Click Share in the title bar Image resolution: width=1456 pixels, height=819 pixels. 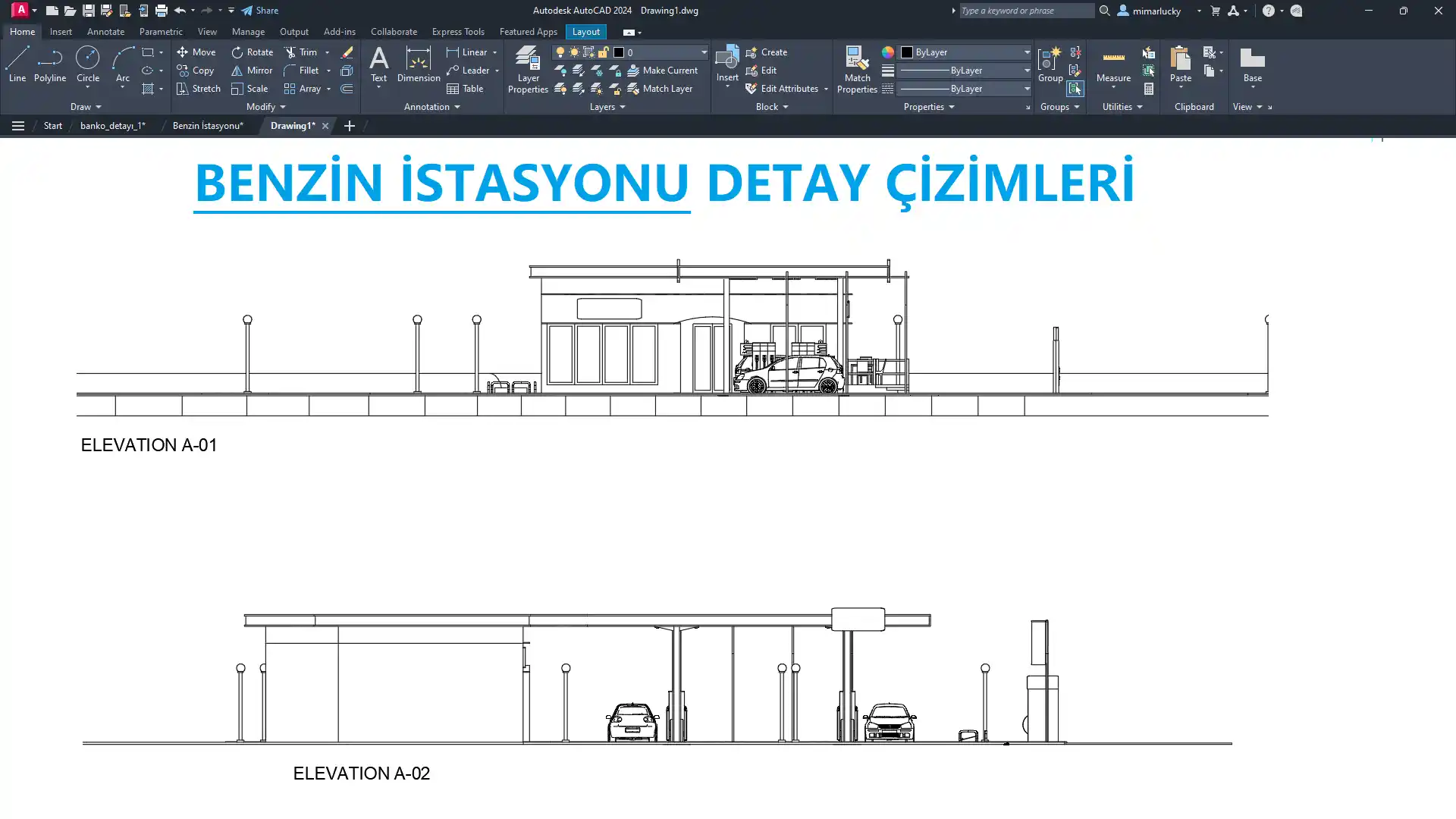260,11
